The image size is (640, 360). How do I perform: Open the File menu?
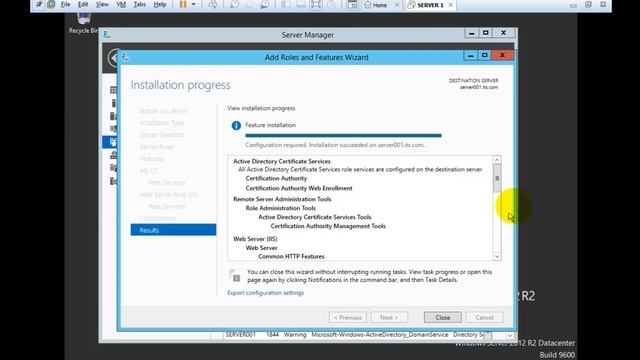click(65, 4)
